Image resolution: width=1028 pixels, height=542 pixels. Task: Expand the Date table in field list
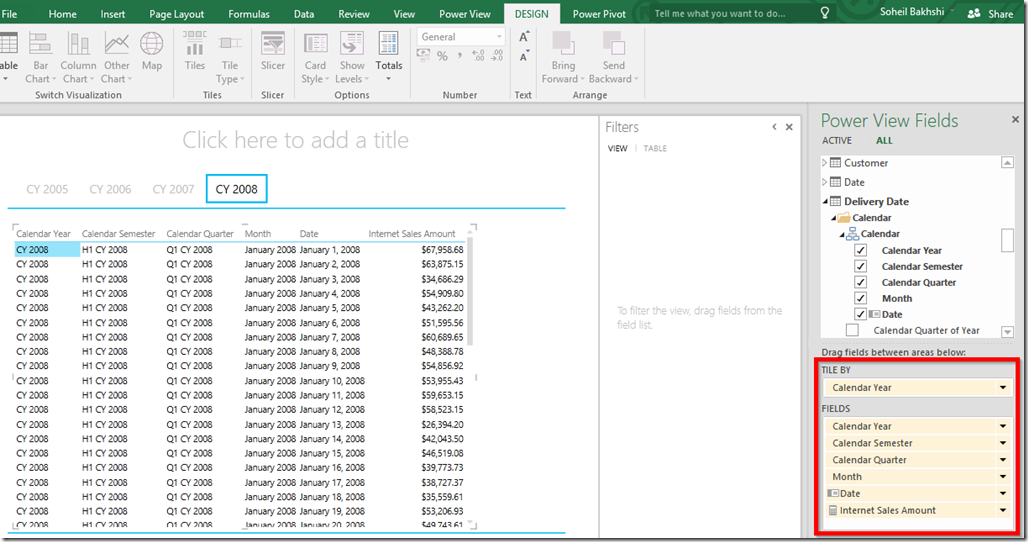(825, 182)
